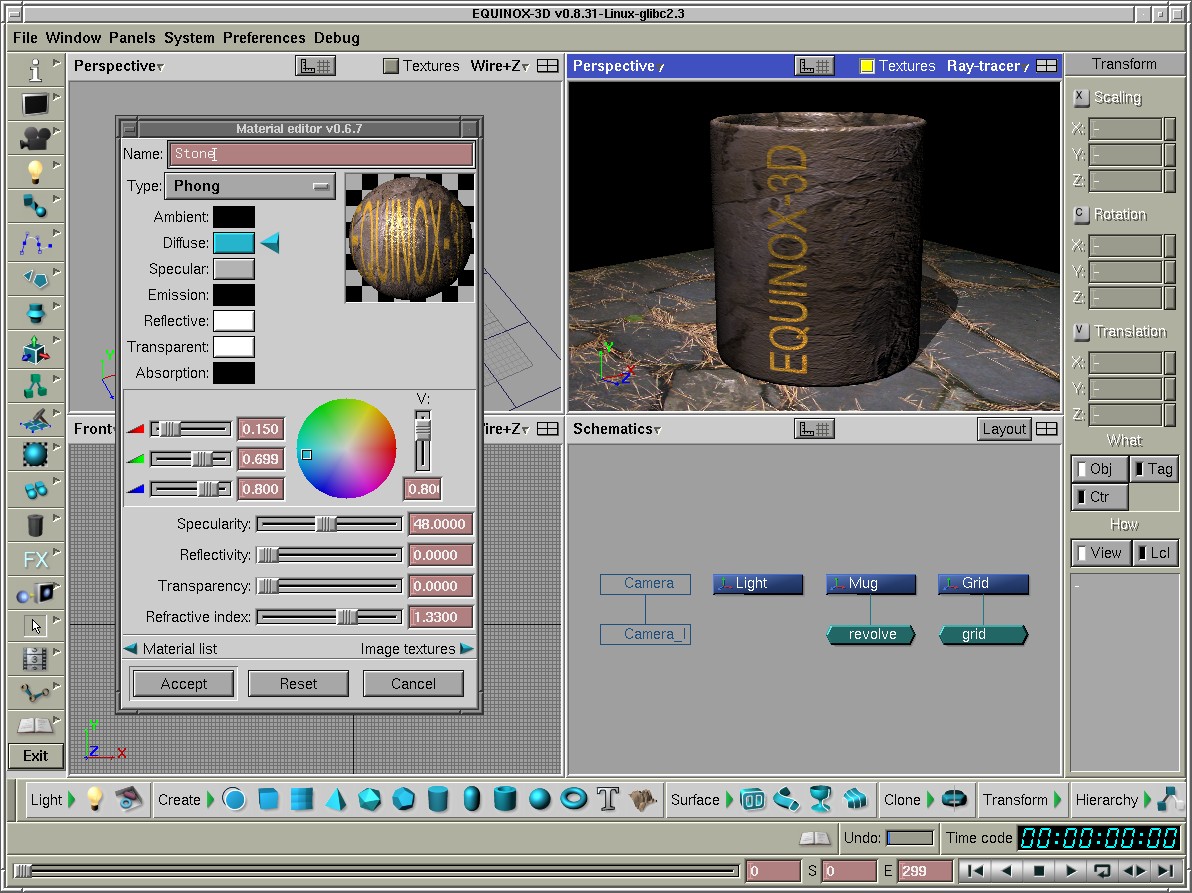Click the goblet revolve icon in Surface toolbar
This screenshot has height=893, width=1192.
tap(820, 799)
